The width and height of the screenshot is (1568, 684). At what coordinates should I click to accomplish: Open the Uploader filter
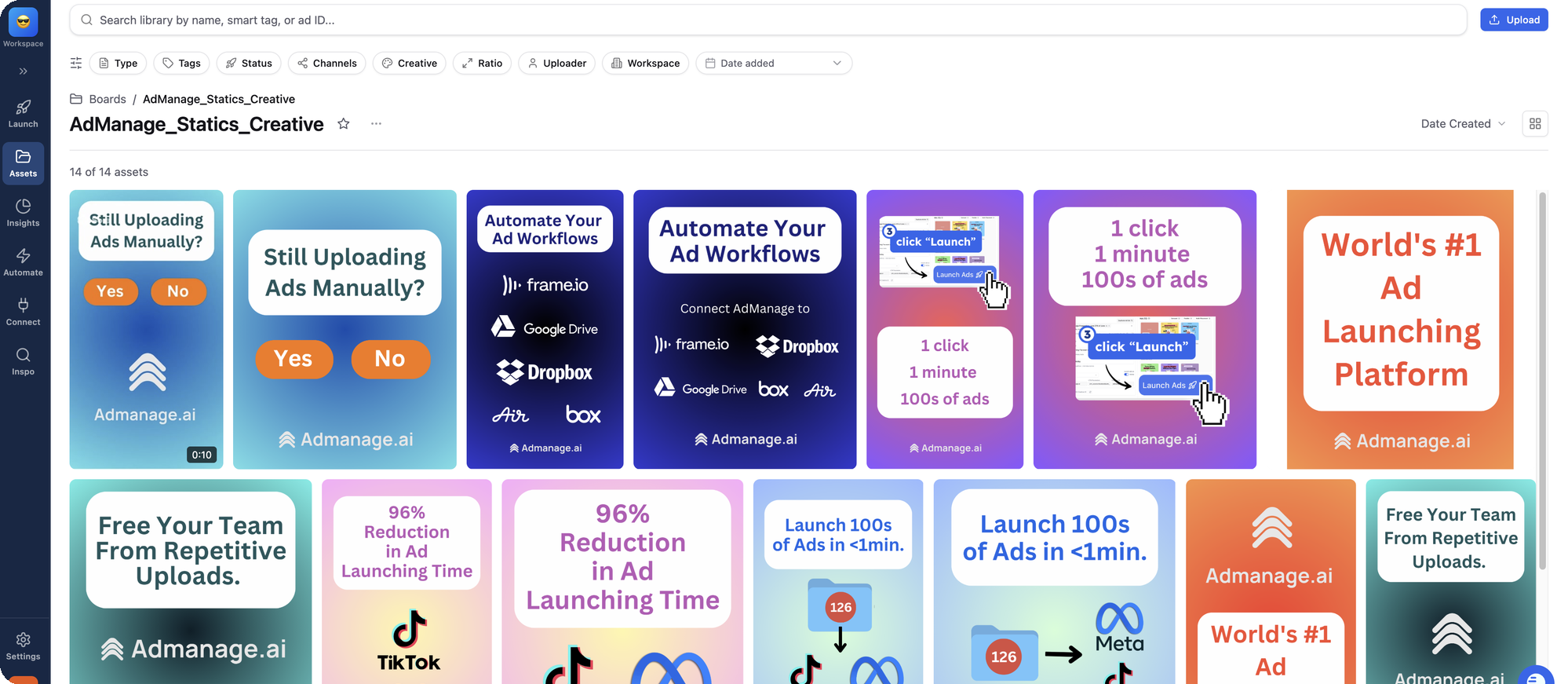557,63
